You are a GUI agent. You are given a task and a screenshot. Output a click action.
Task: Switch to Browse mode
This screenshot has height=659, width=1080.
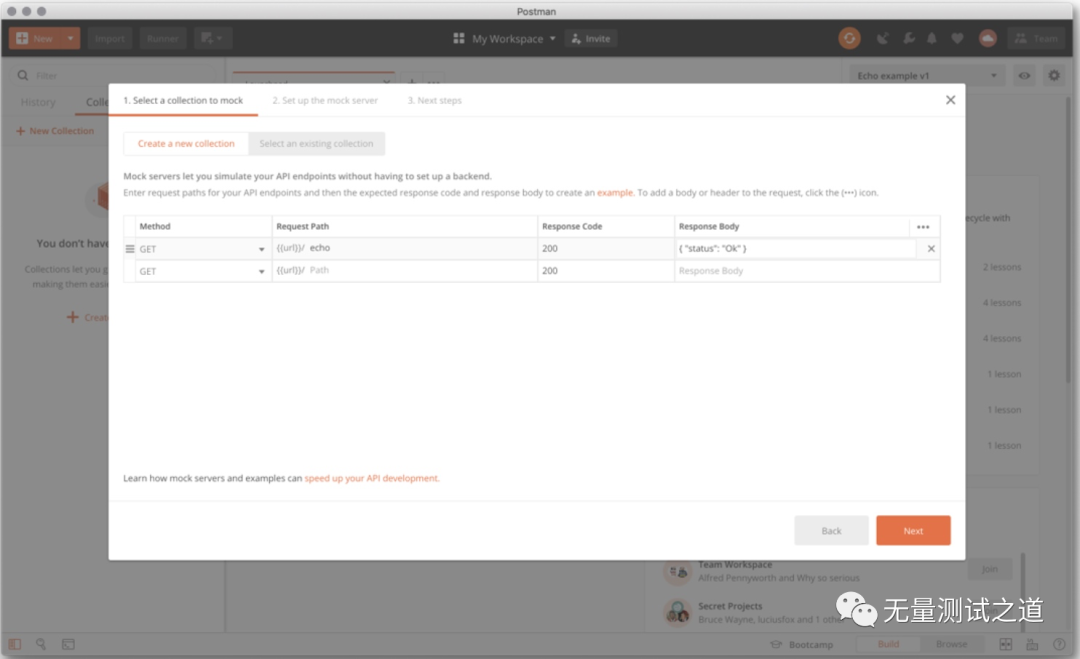(951, 644)
